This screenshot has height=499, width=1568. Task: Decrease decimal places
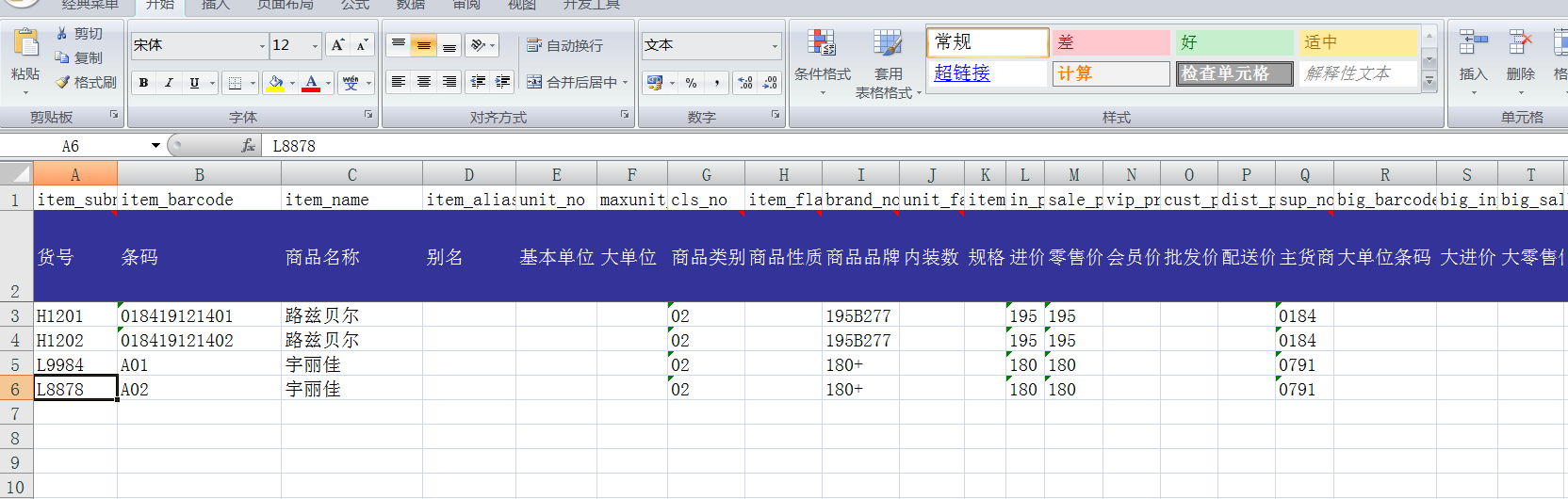coord(771,83)
